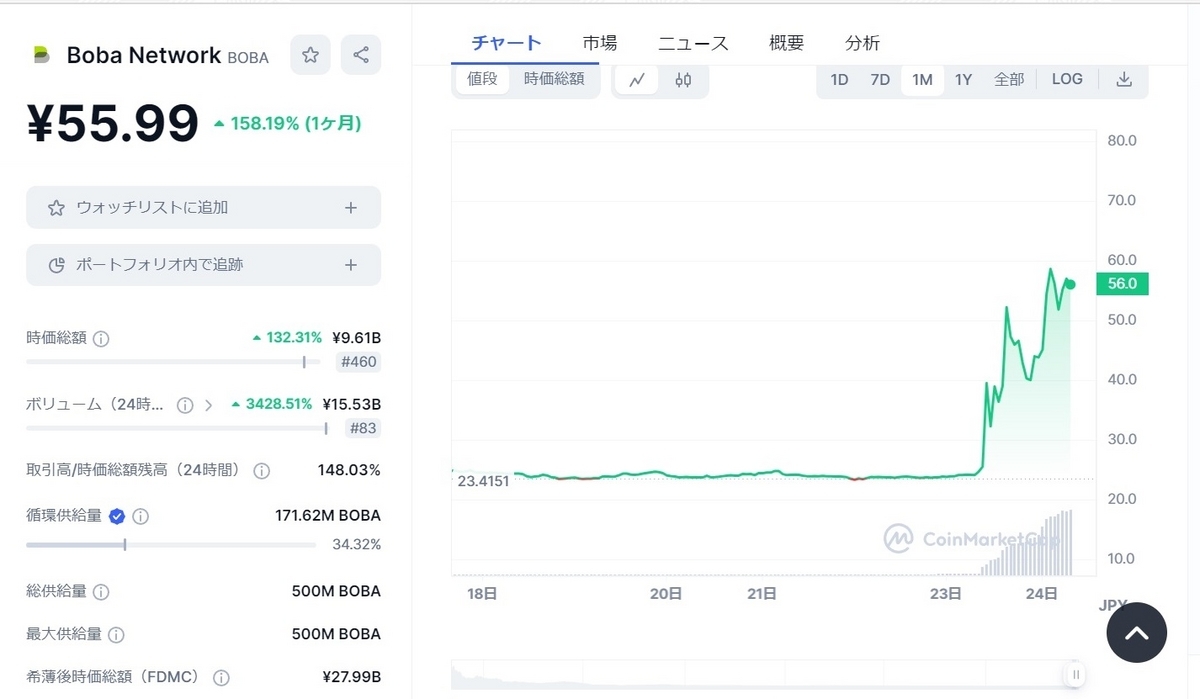Expand ウォッチリストに追加 plus sign
This screenshot has width=1200, height=699.
(x=351, y=208)
